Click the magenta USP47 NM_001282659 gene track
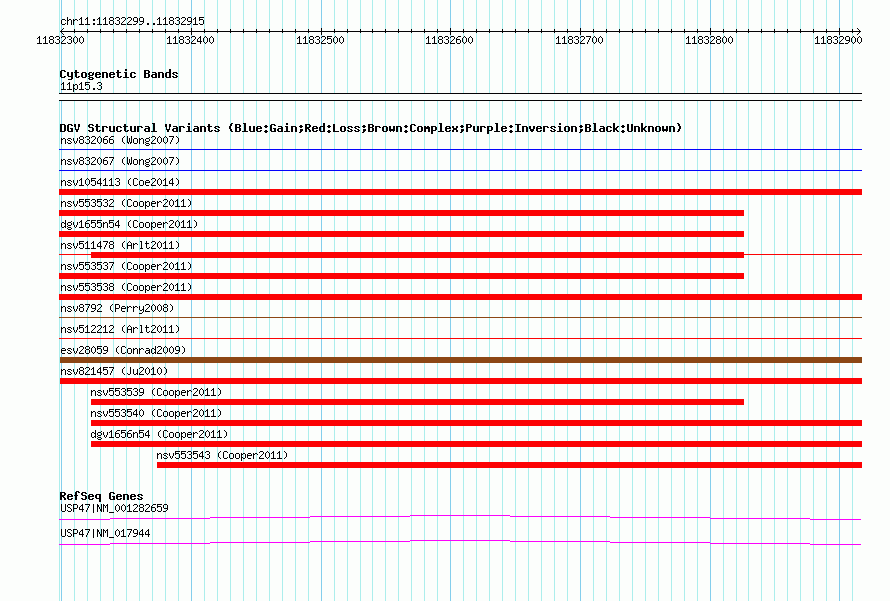 point(460,517)
